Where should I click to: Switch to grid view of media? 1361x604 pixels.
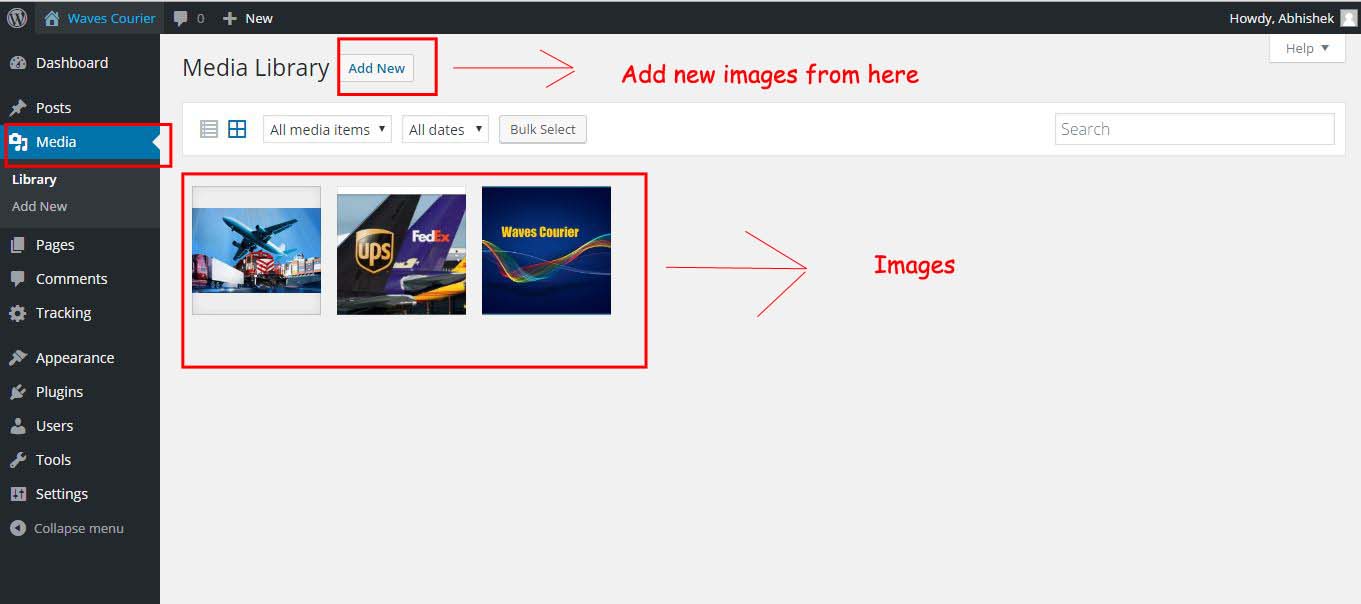(237, 129)
